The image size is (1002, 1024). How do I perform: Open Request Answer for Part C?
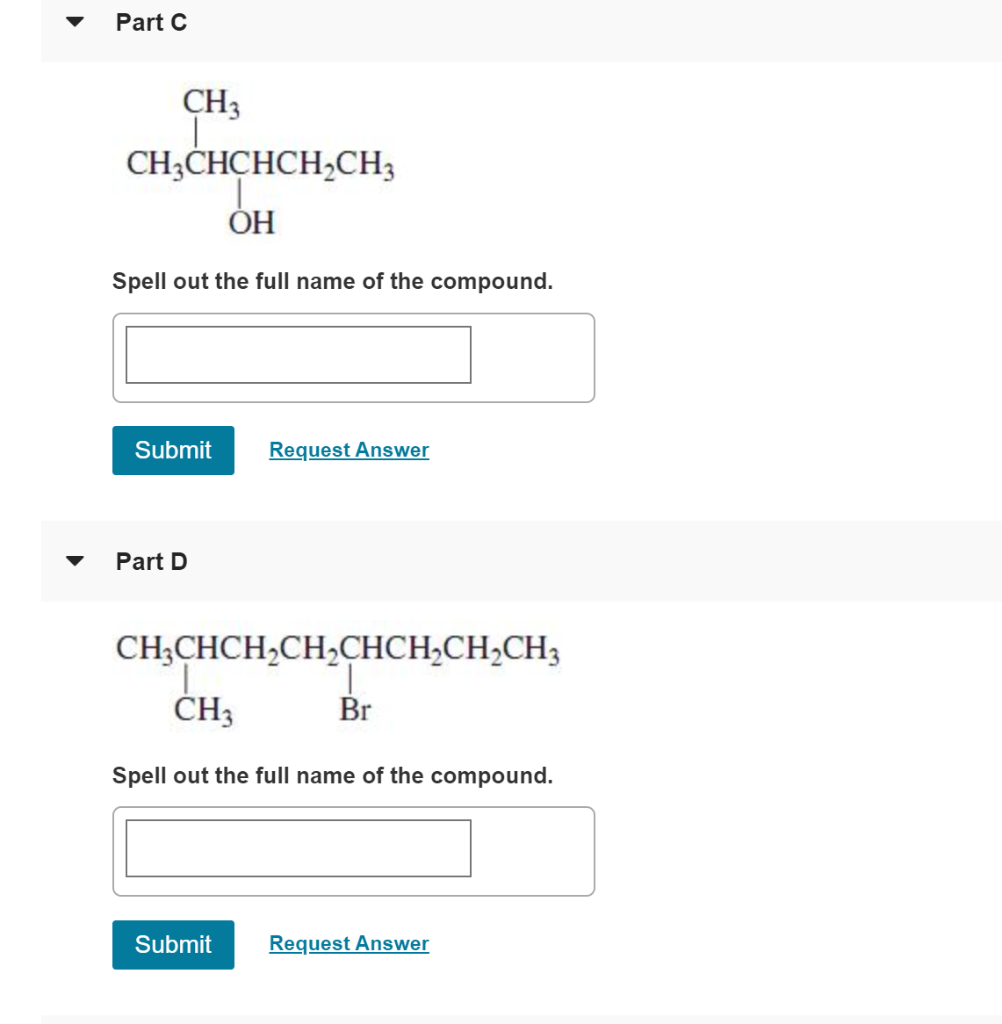(x=348, y=450)
